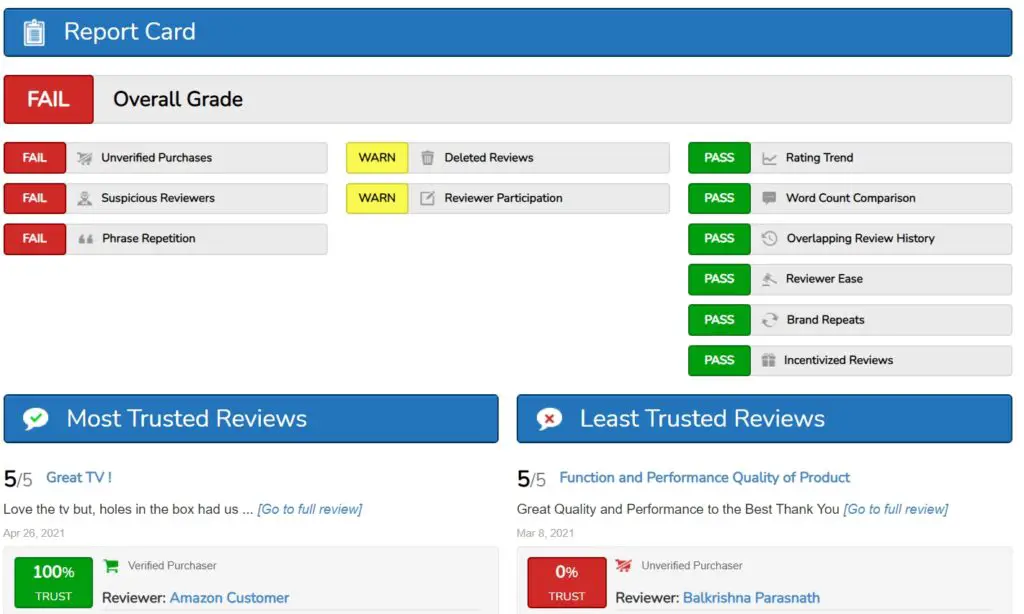Click PASS badge next to Brand Repeats
This screenshot has width=1024, height=614.
[x=719, y=320]
